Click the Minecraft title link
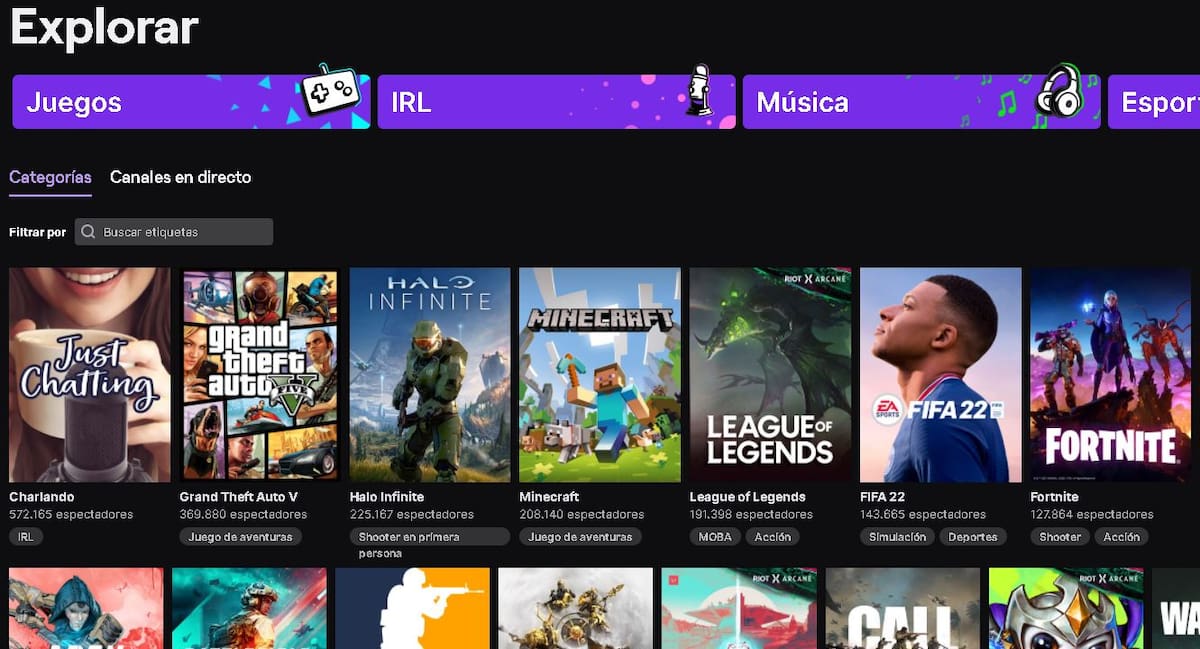1200x649 pixels. [x=549, y=497]
